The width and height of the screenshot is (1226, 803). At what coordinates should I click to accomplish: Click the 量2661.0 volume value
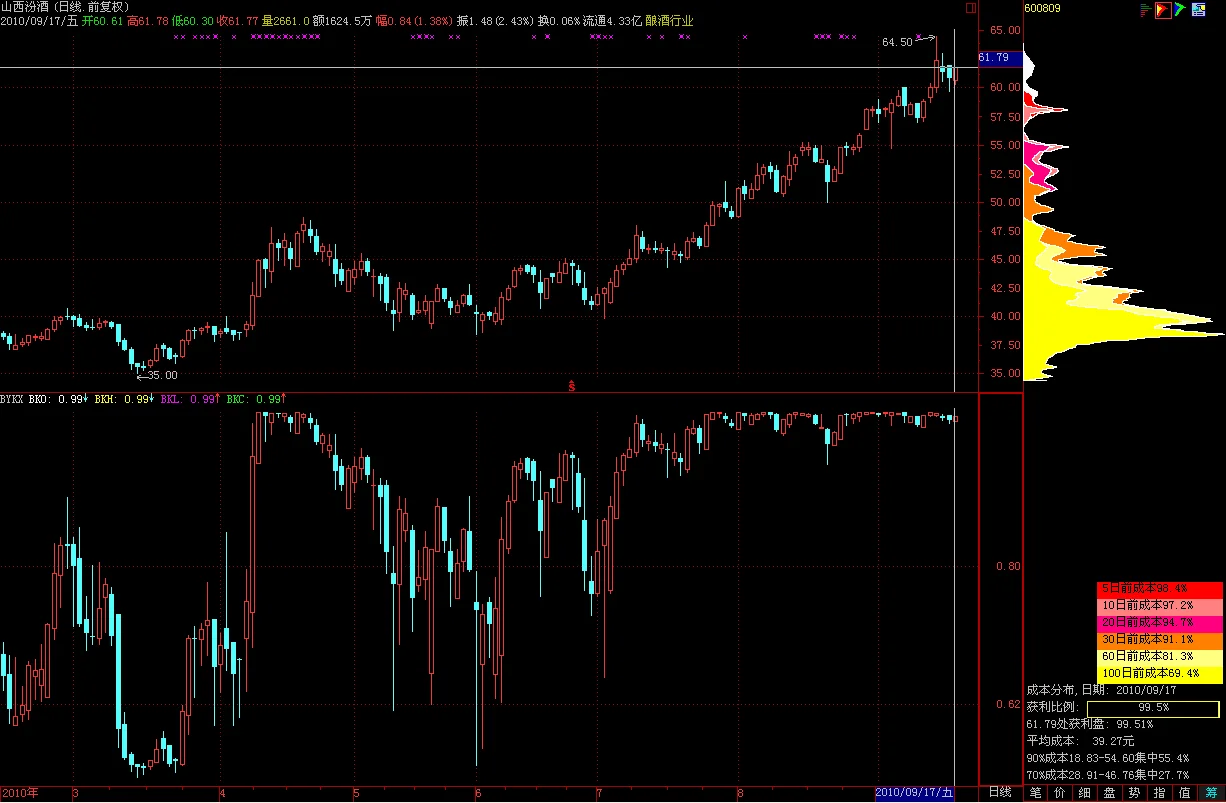(x=284, y=21)
